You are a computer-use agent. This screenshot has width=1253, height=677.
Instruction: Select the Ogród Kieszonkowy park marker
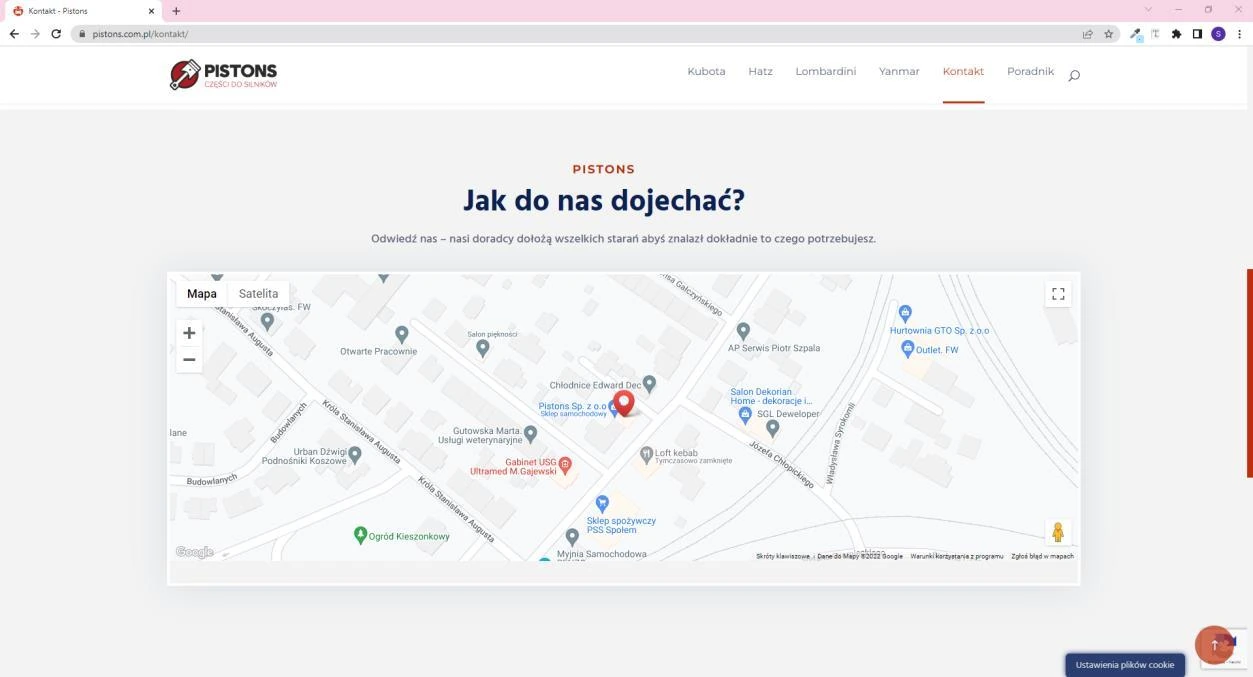pos(361,535)
